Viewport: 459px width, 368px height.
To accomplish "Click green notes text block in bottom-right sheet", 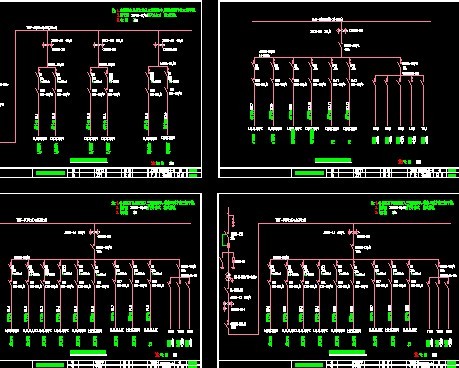I will 412,207.
